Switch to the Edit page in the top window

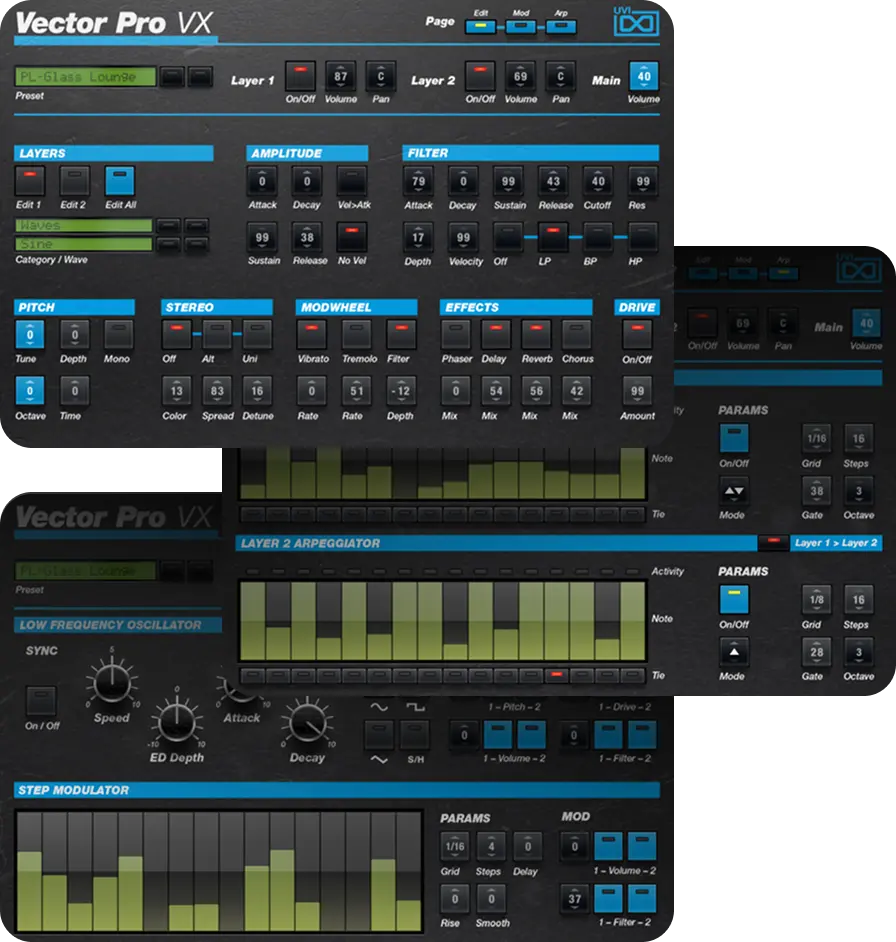[x=480, y=26]
